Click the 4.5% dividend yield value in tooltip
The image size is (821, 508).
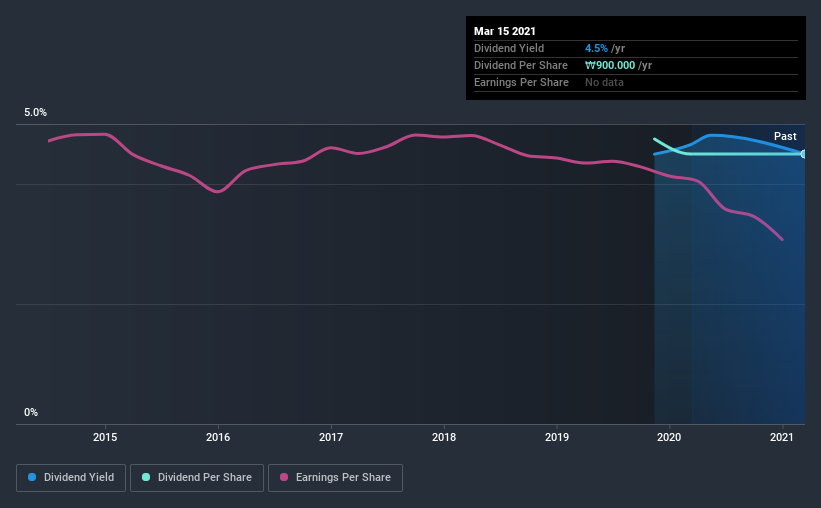click(596, 48)
